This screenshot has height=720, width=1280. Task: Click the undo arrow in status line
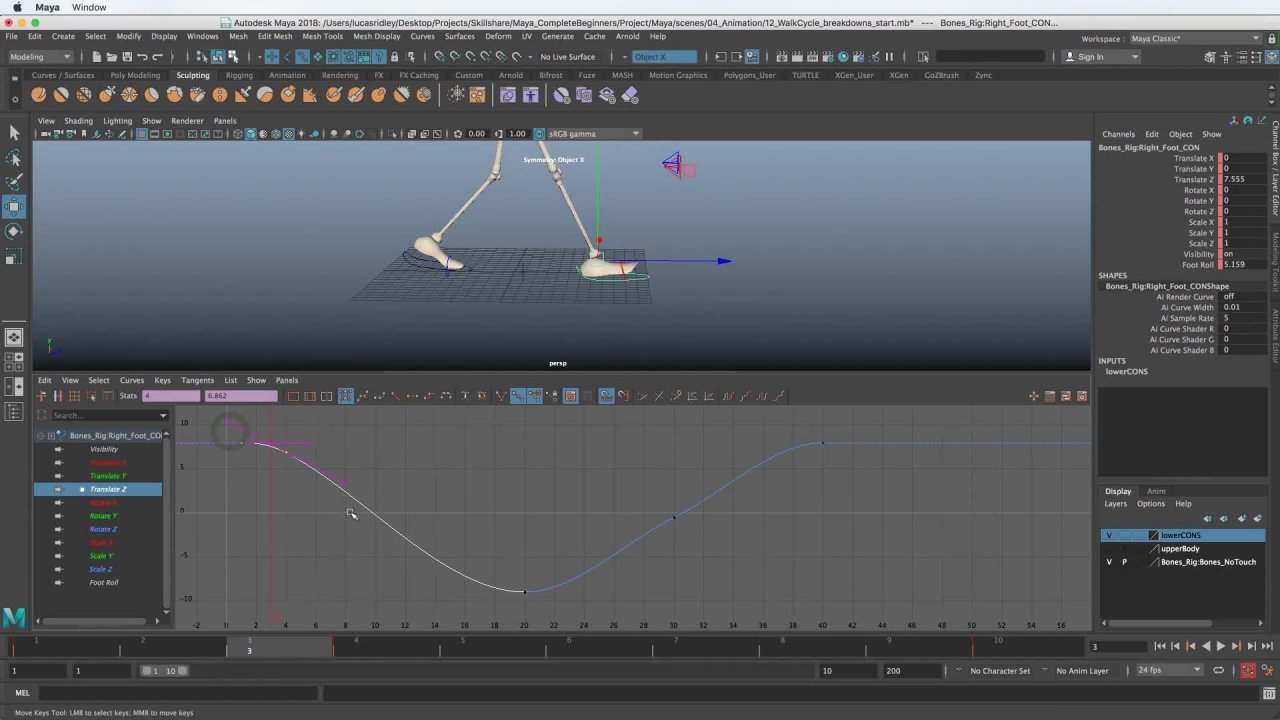[141, 57]
